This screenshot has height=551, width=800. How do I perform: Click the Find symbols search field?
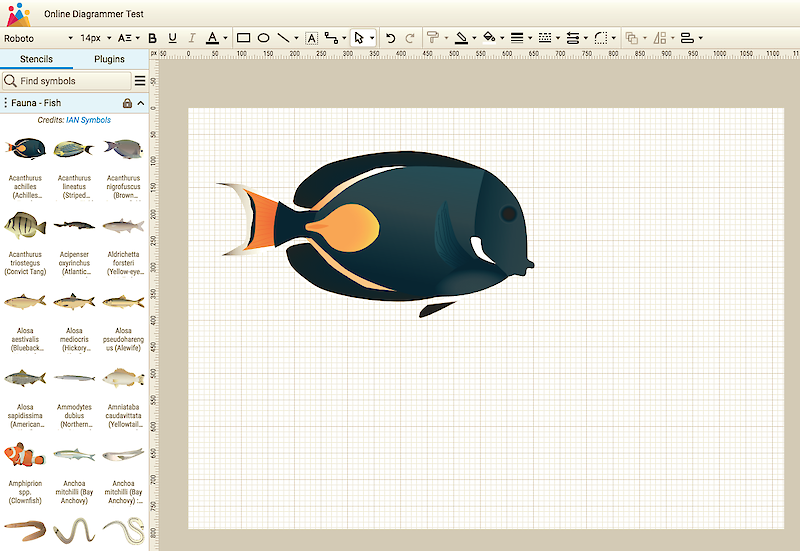coord(72,81)
